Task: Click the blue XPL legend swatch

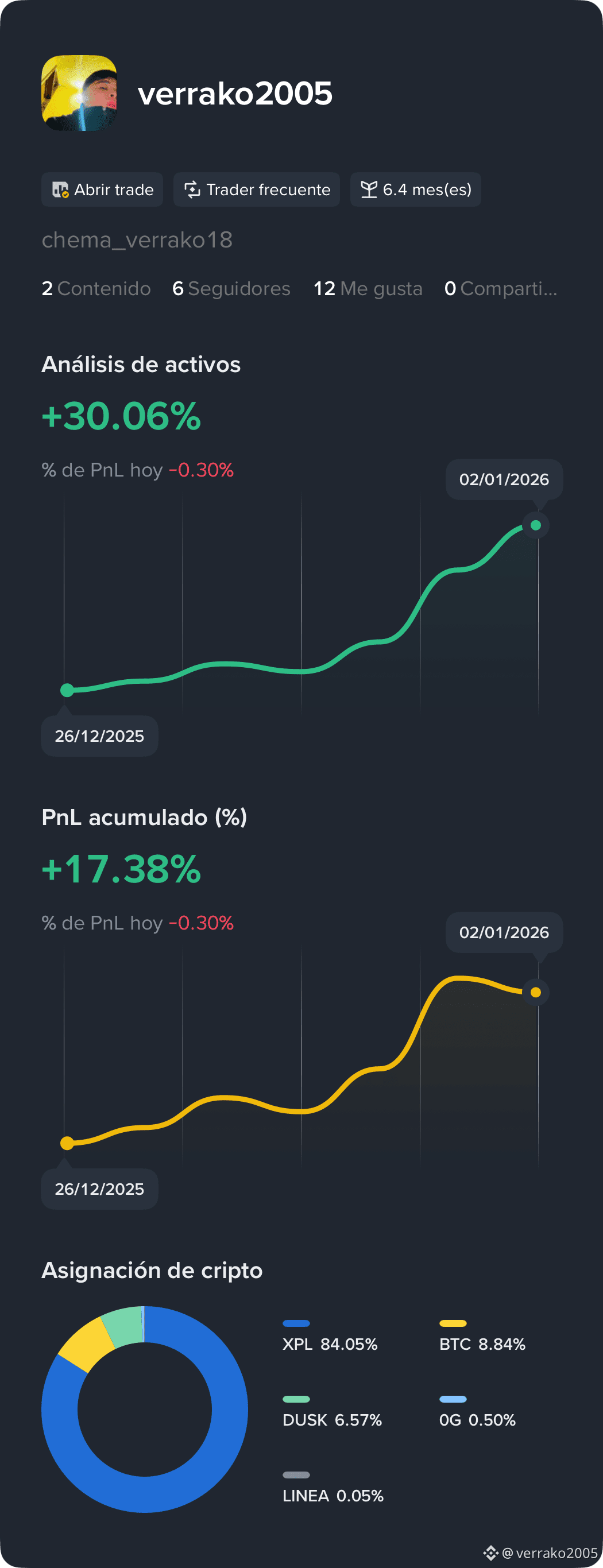Action: click(297, 1323)
